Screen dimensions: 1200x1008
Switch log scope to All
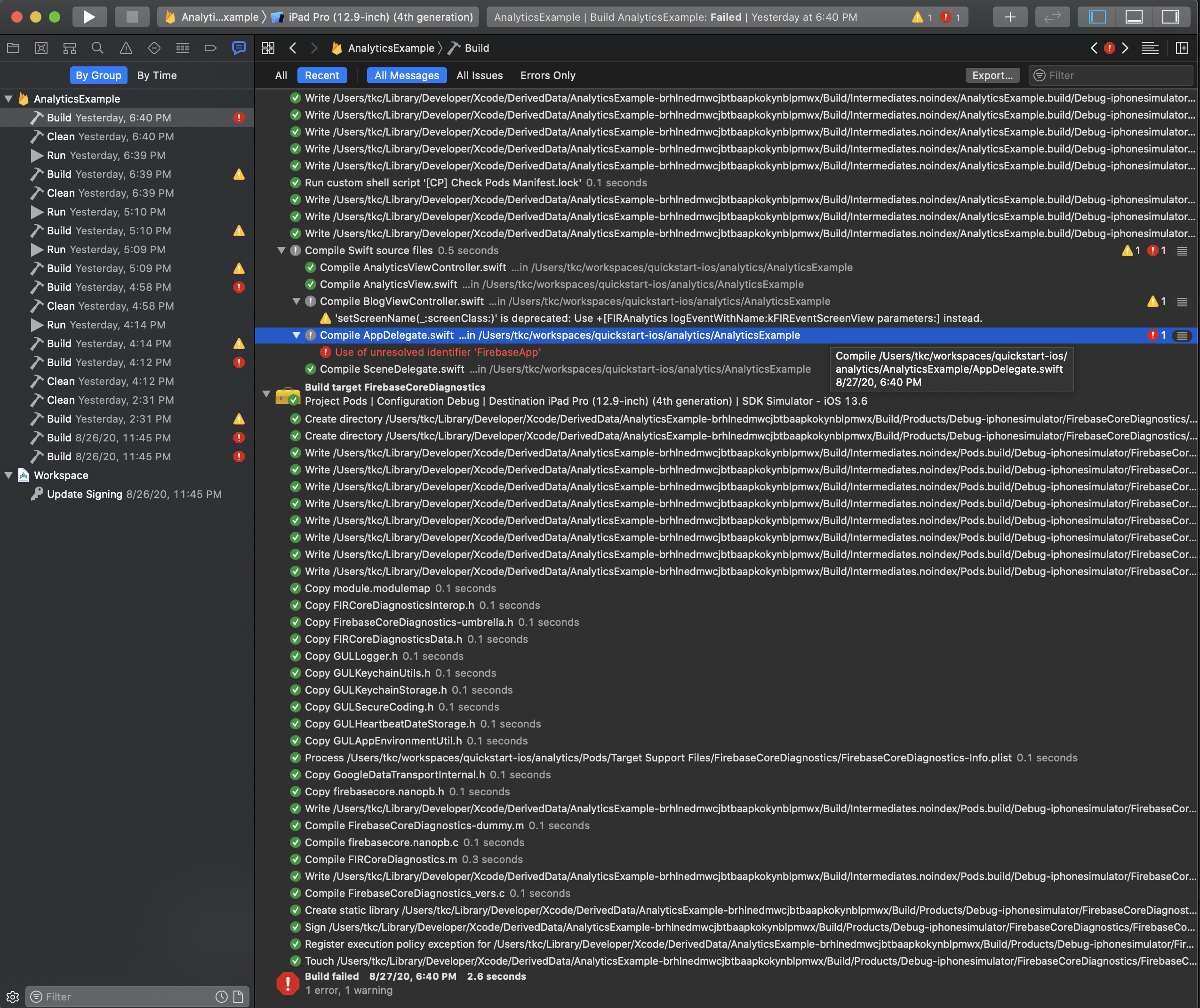pyautogui.click(x=280, y=75)
